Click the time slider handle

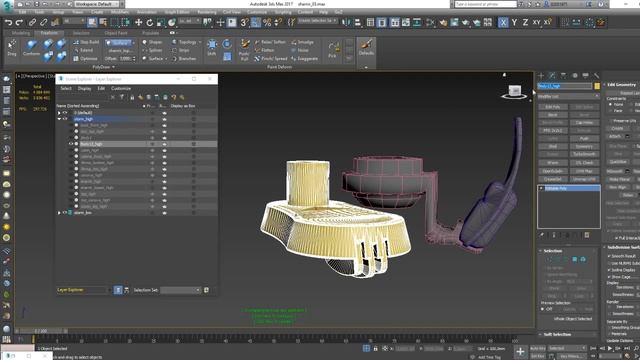tap(41, 331)
